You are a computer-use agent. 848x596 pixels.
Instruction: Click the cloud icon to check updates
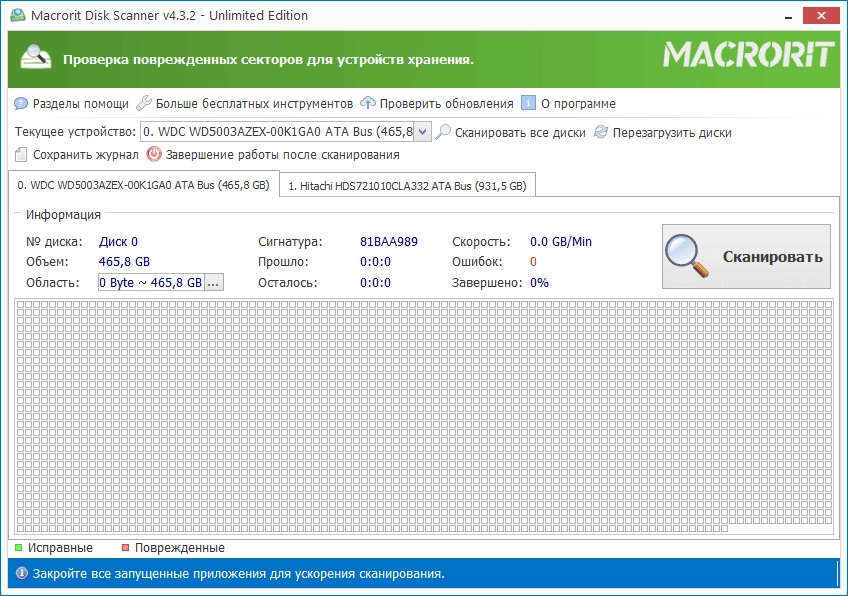pyautogui.click(x=368, y=103)
